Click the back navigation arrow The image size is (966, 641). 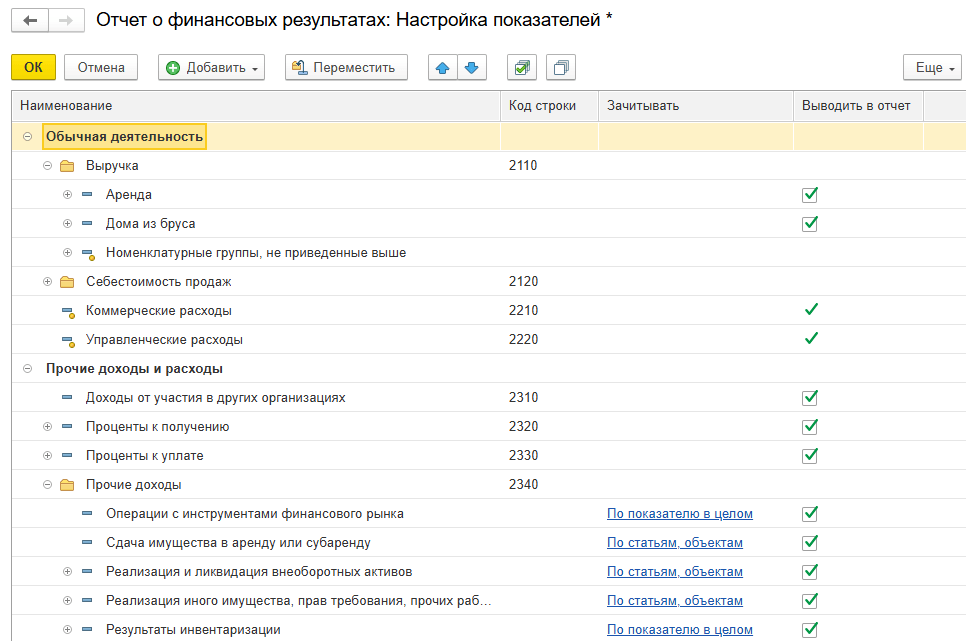coord(30,20)
